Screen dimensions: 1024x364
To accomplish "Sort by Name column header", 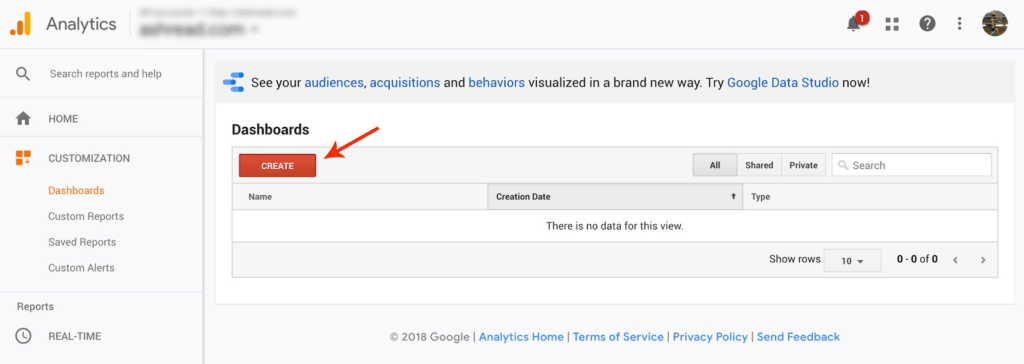I will [360, 196].
